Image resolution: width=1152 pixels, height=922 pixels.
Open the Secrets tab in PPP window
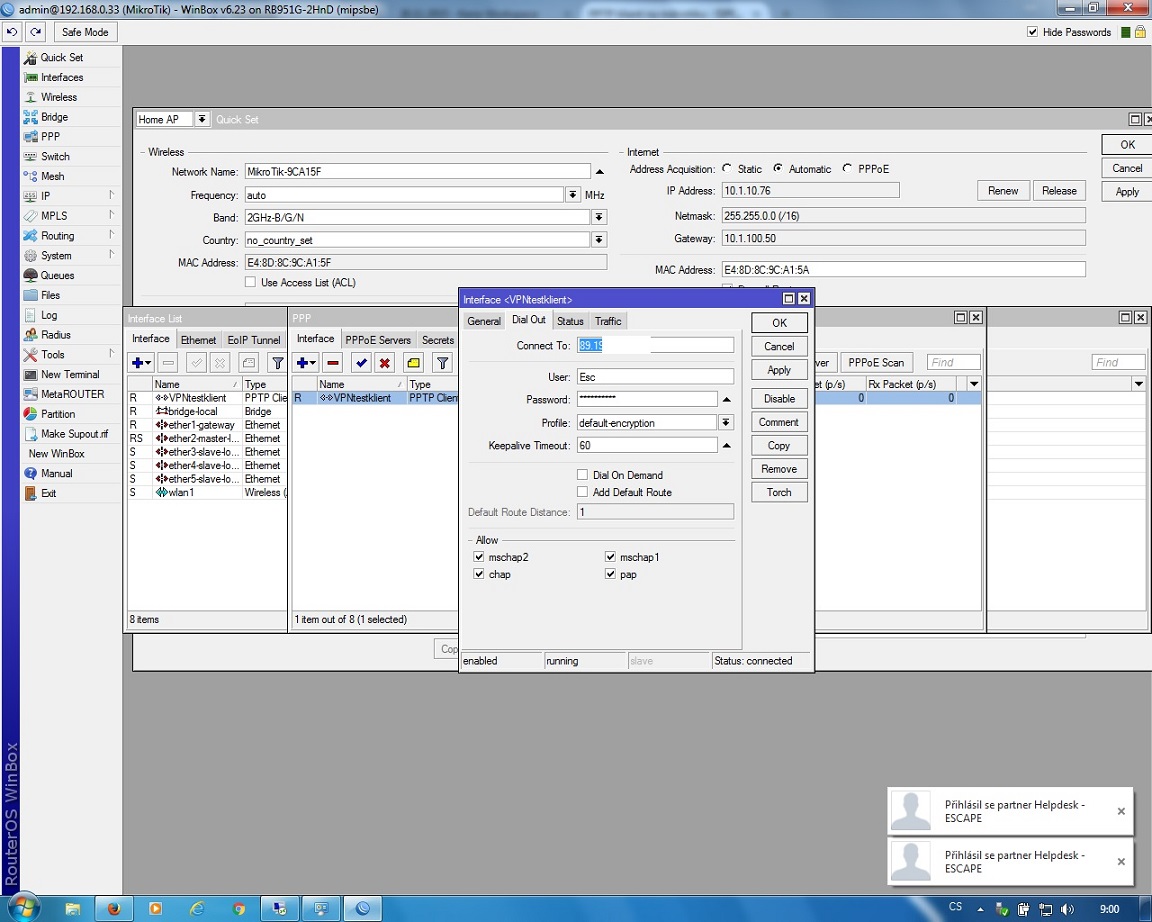click(438, 339)
